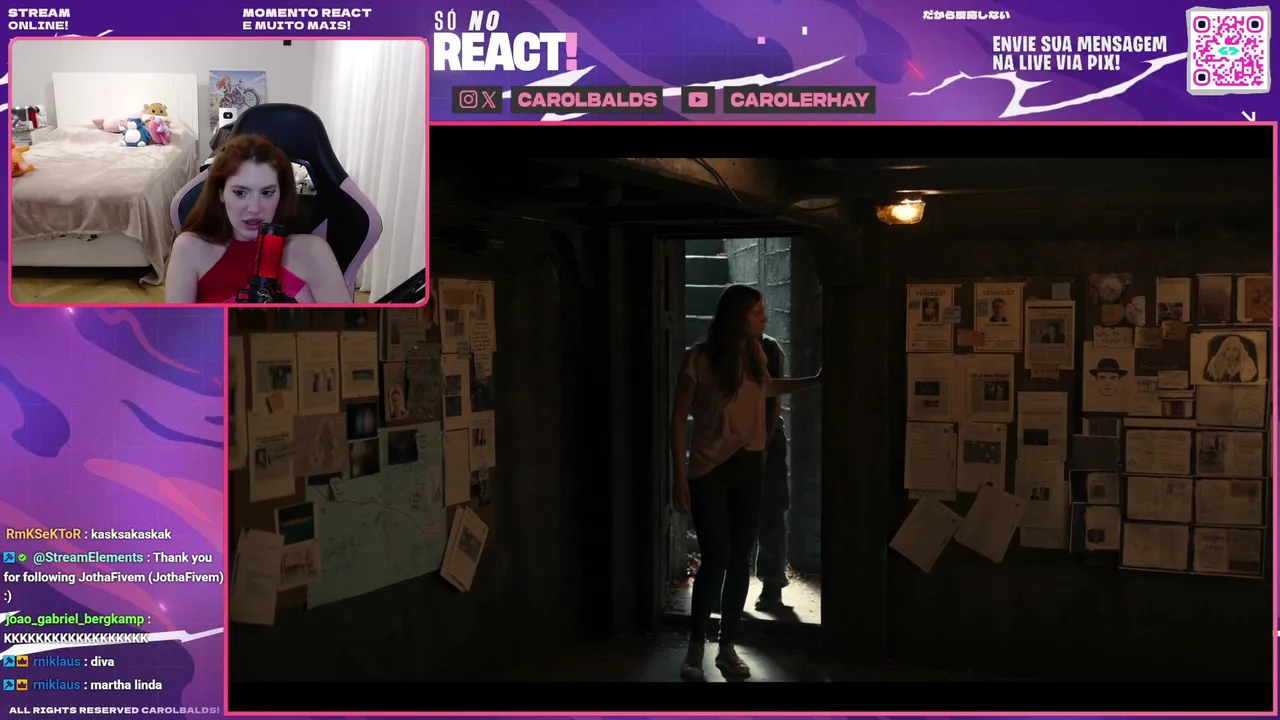Screen dimensions: 1280x720
Task: Click "ALL RIGHTS RESERVED CAROLBALDS!" footer text
Action: coord(114,710)
